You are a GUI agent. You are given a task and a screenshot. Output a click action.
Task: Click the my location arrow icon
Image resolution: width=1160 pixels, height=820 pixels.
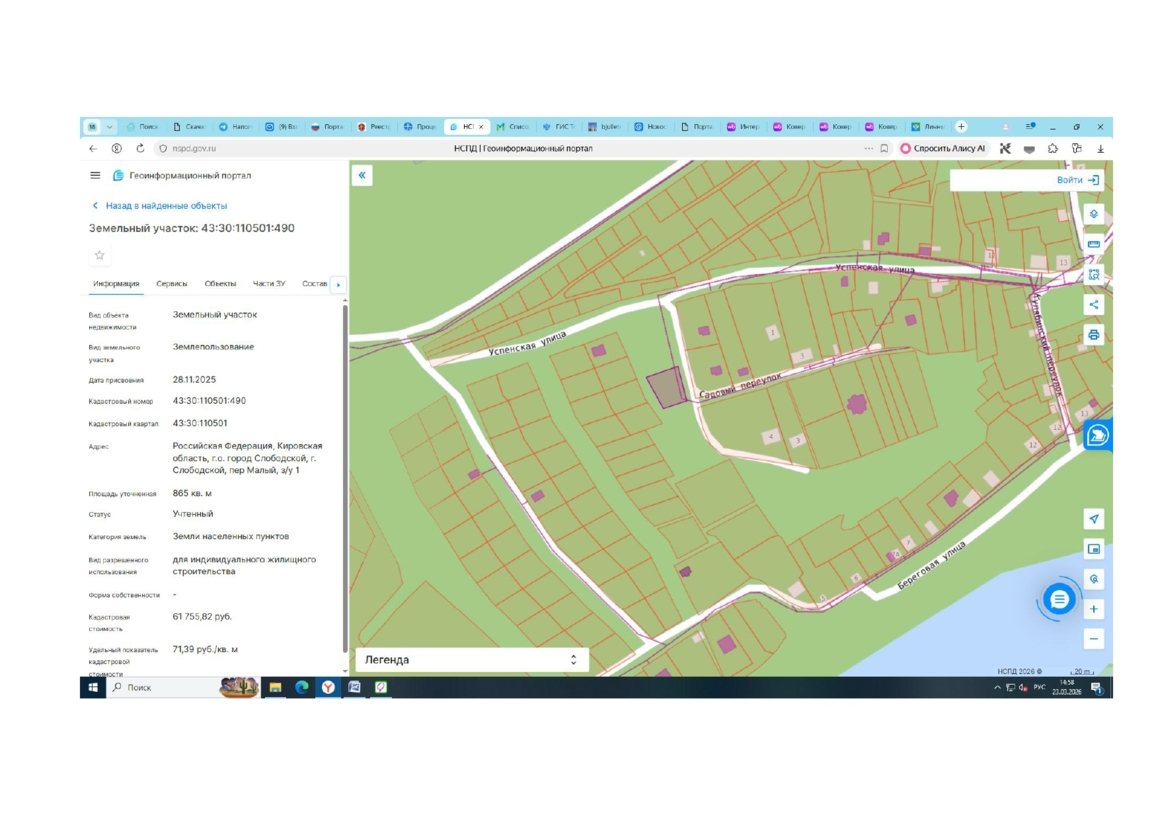click(x=1093, y=519)
